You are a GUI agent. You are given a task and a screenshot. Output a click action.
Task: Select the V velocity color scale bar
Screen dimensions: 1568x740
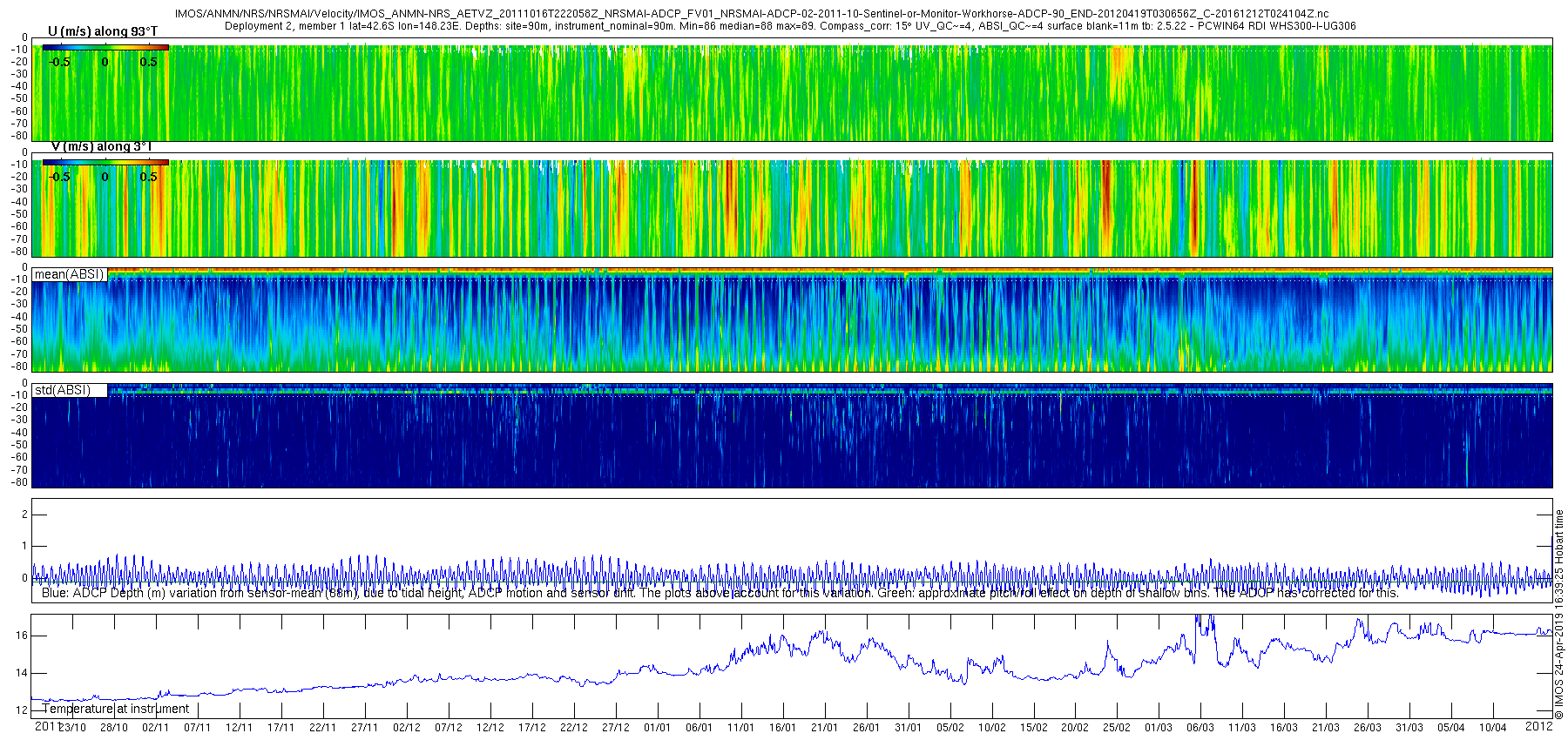[x=105, y=163]
